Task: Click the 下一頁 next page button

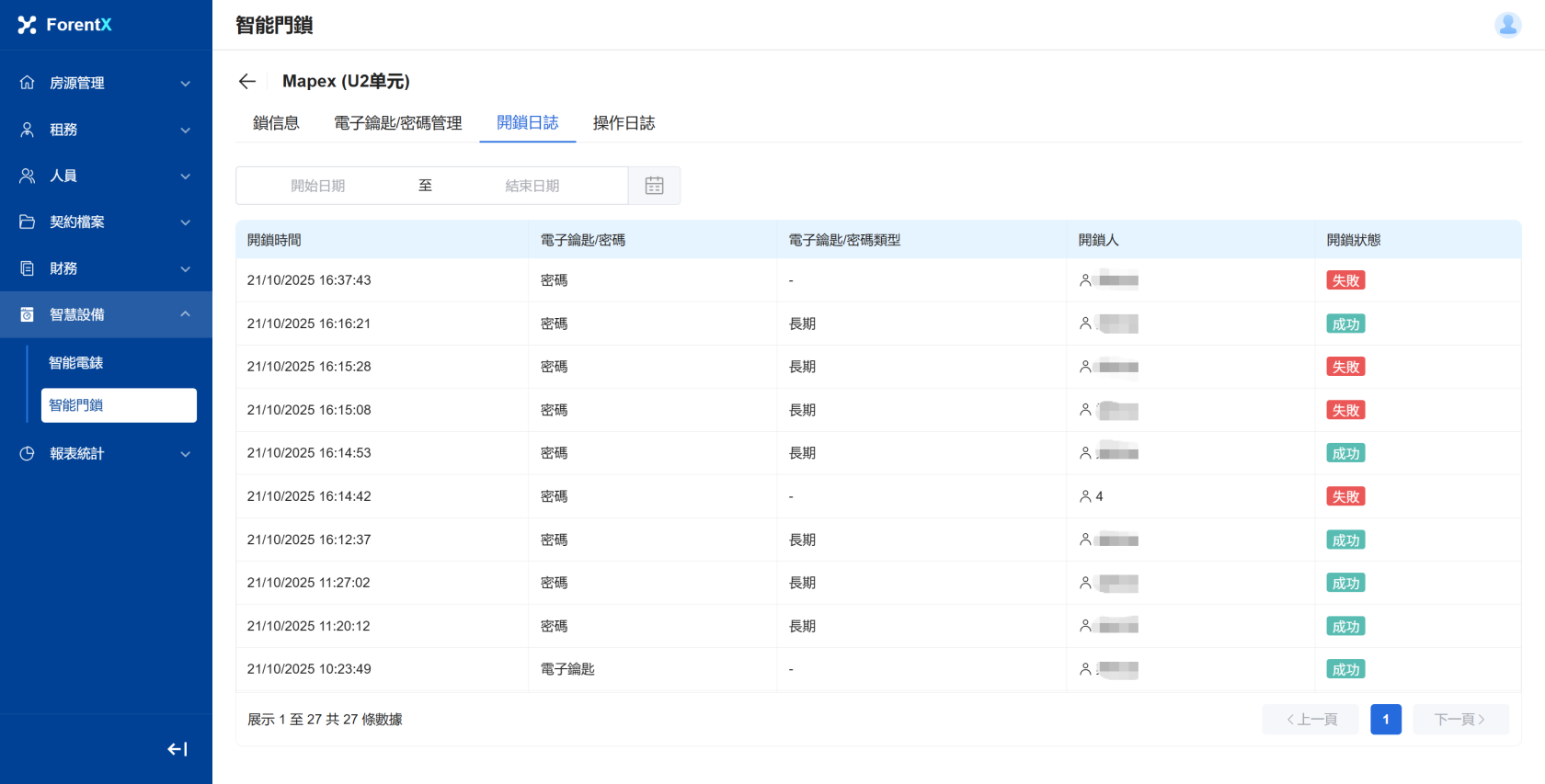Action: pyautogui.click(x=1459, y=720)
